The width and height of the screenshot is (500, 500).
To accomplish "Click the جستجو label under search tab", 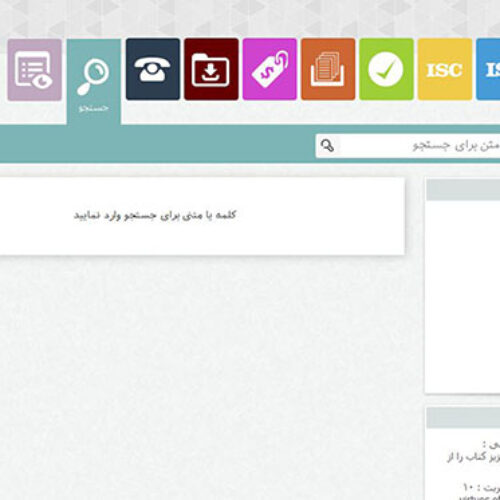I will pos(94,108).
